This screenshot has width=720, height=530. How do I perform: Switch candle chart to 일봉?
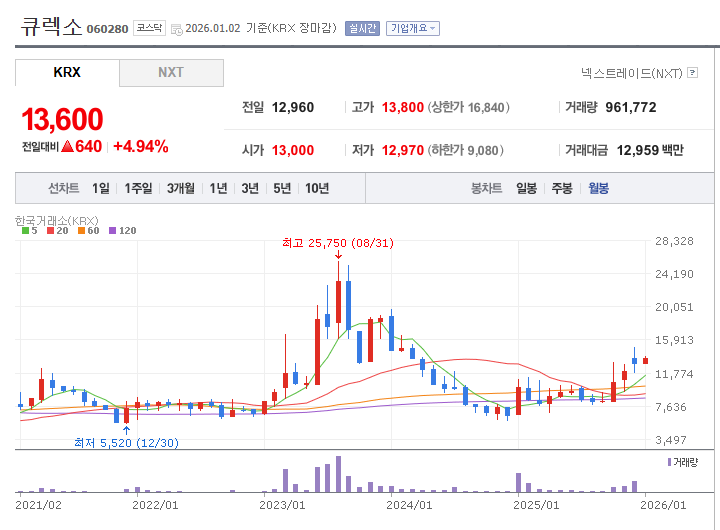[526, 188]
